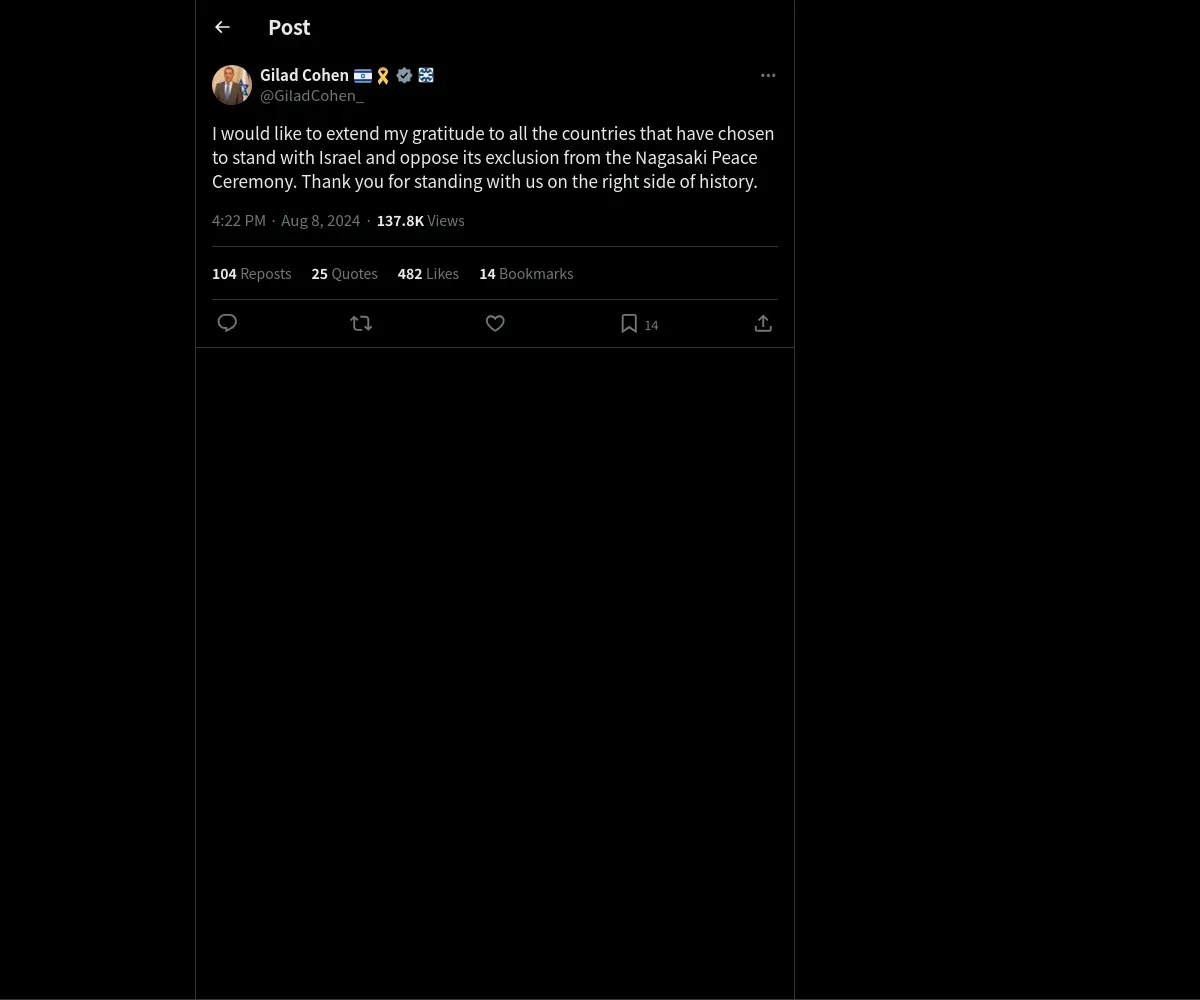Click the reply speech bubble icon
Image resolution: width=1200 pixels, height=1000 pixels.
click(227, 323)
